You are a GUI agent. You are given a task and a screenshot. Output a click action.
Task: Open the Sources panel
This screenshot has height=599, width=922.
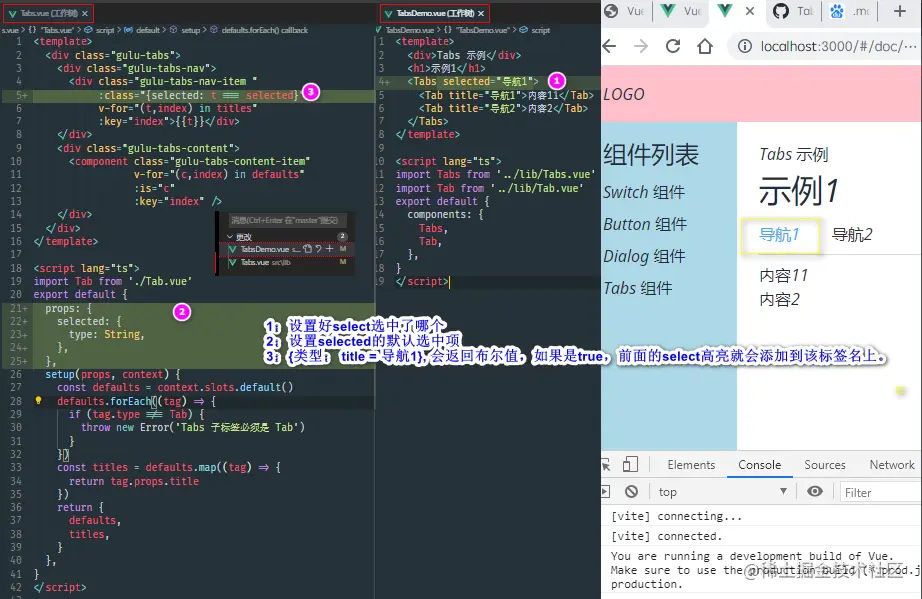point(824,464)
